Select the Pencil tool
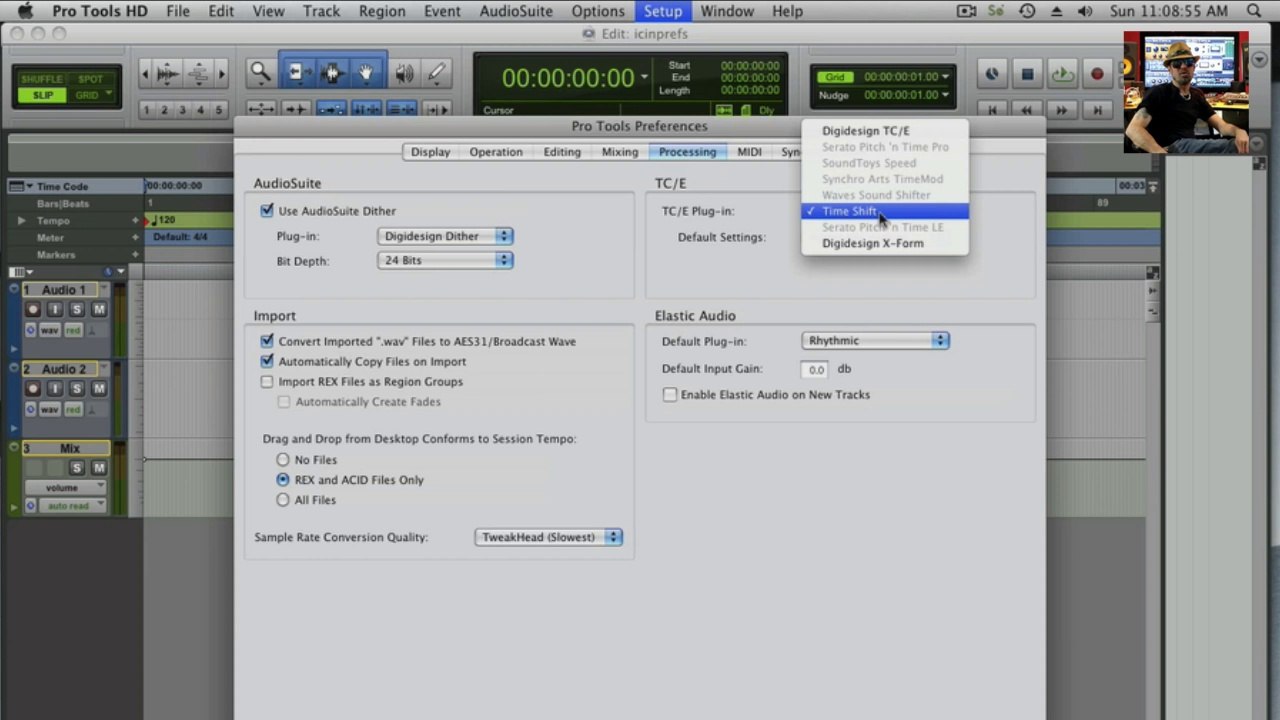Screen dimensions: 1280x720 436,73
